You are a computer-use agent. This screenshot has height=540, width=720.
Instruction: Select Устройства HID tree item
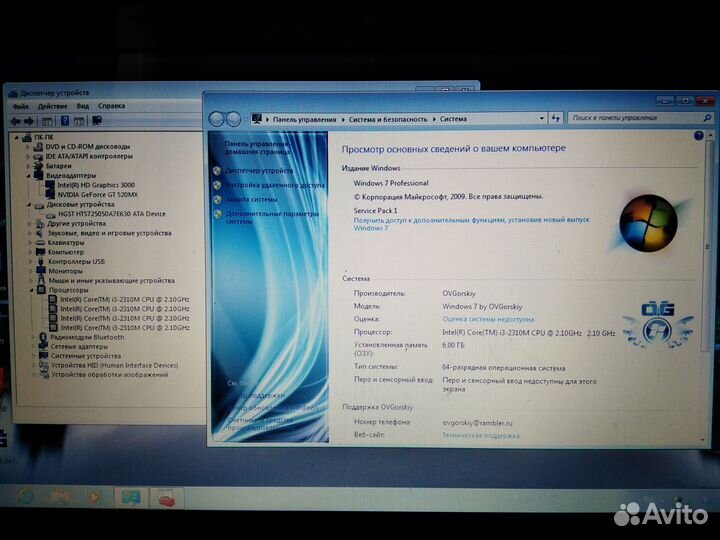[x=114, y=366]
